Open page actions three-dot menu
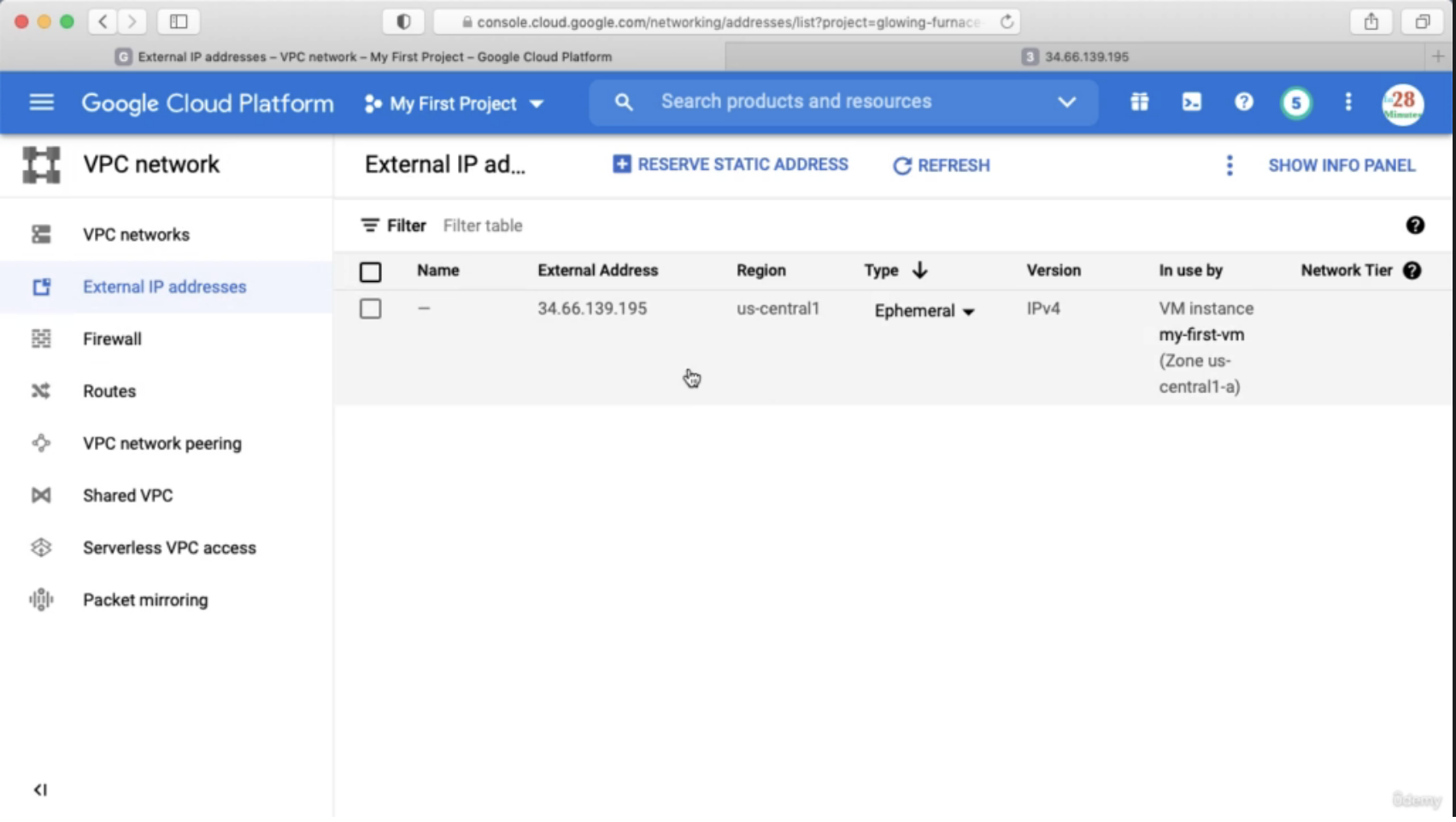Screen dimensions: 1456x822 pyautogui.click(x=1230, y=166)
